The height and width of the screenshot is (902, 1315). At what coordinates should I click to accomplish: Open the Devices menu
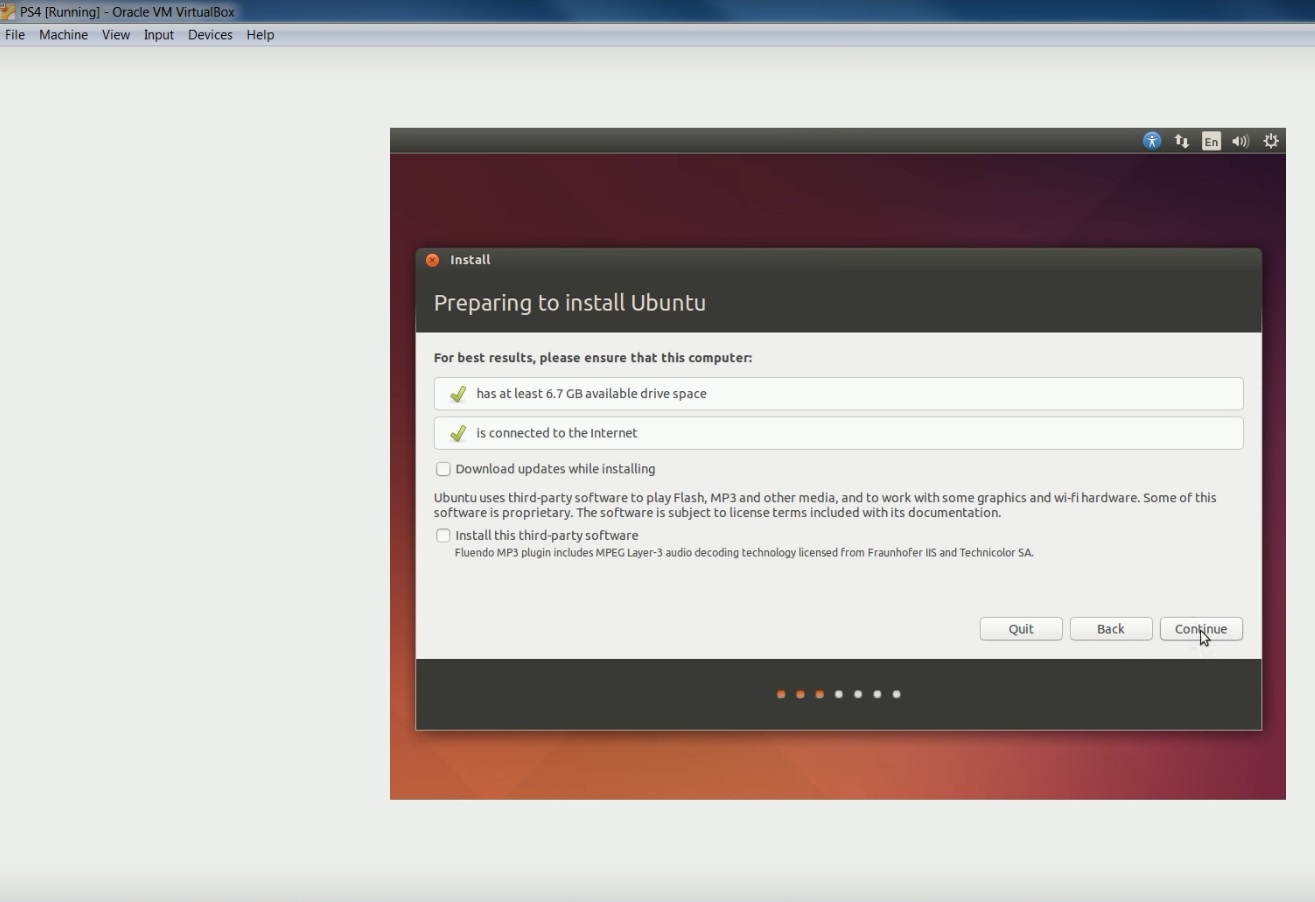pos(210,35)
